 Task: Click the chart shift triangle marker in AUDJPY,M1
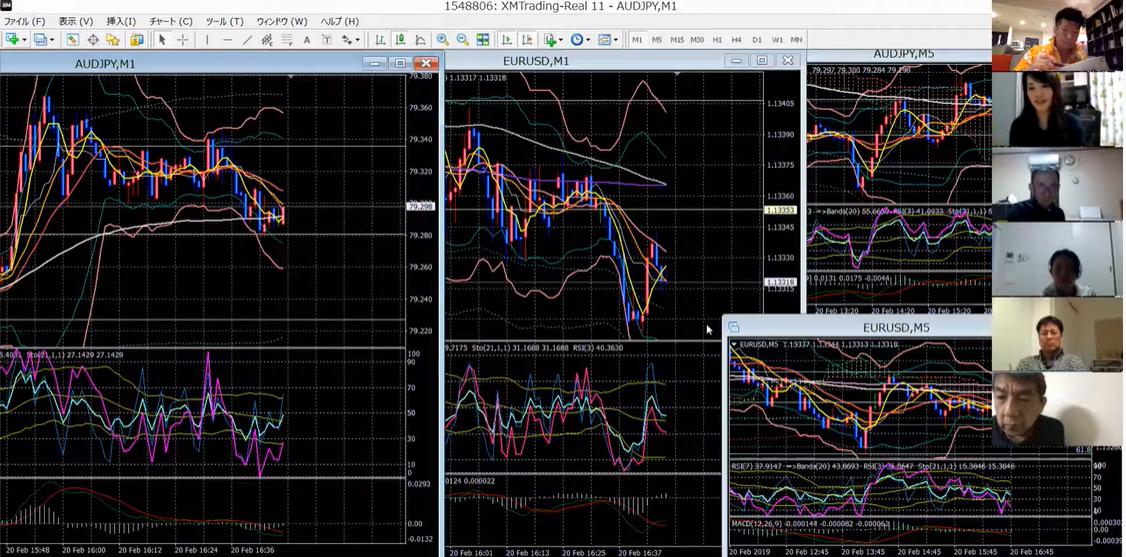coord(290,75)
